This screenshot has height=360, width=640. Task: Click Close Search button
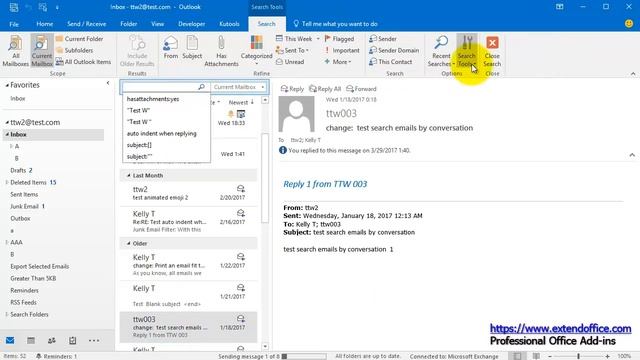click(492, 51)
